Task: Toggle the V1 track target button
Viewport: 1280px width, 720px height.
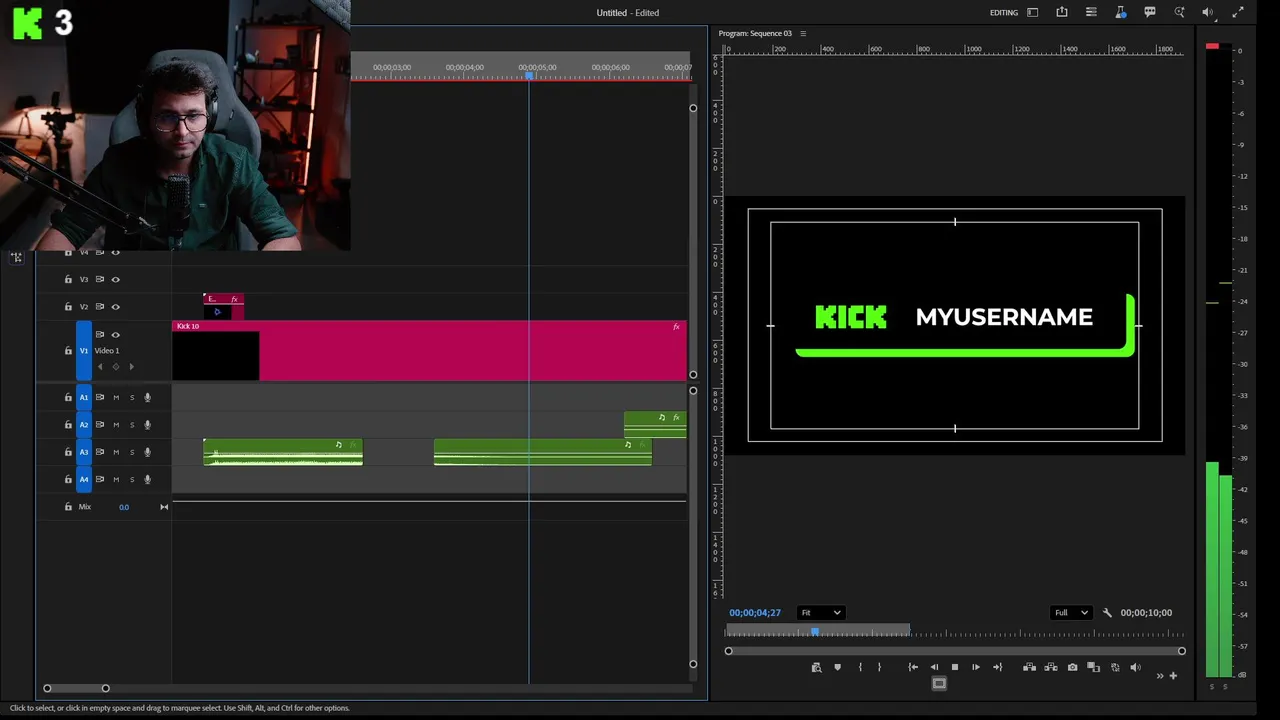Action: point(84,351)
